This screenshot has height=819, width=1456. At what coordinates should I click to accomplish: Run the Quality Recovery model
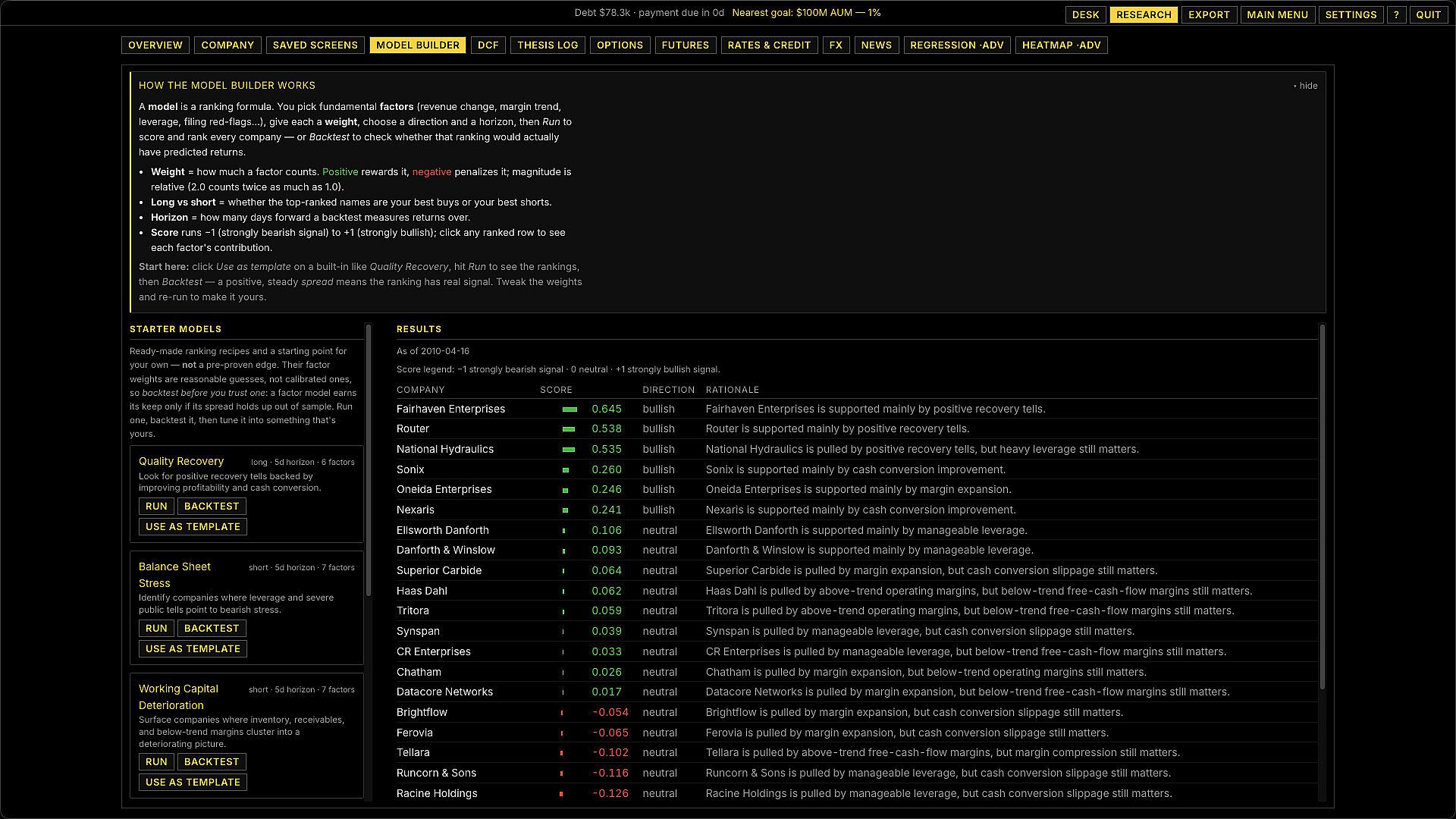[x=156, y=507]
